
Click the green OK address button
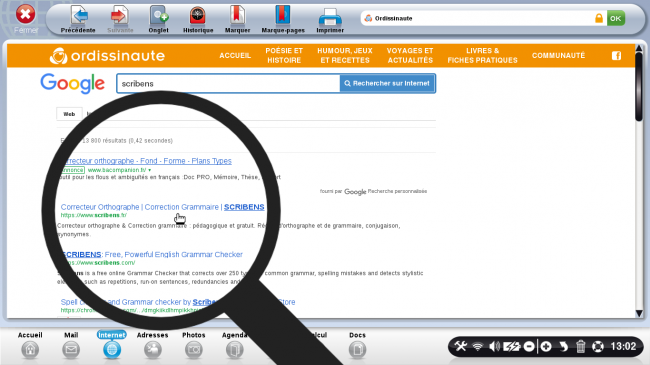(x=616, y=18)
